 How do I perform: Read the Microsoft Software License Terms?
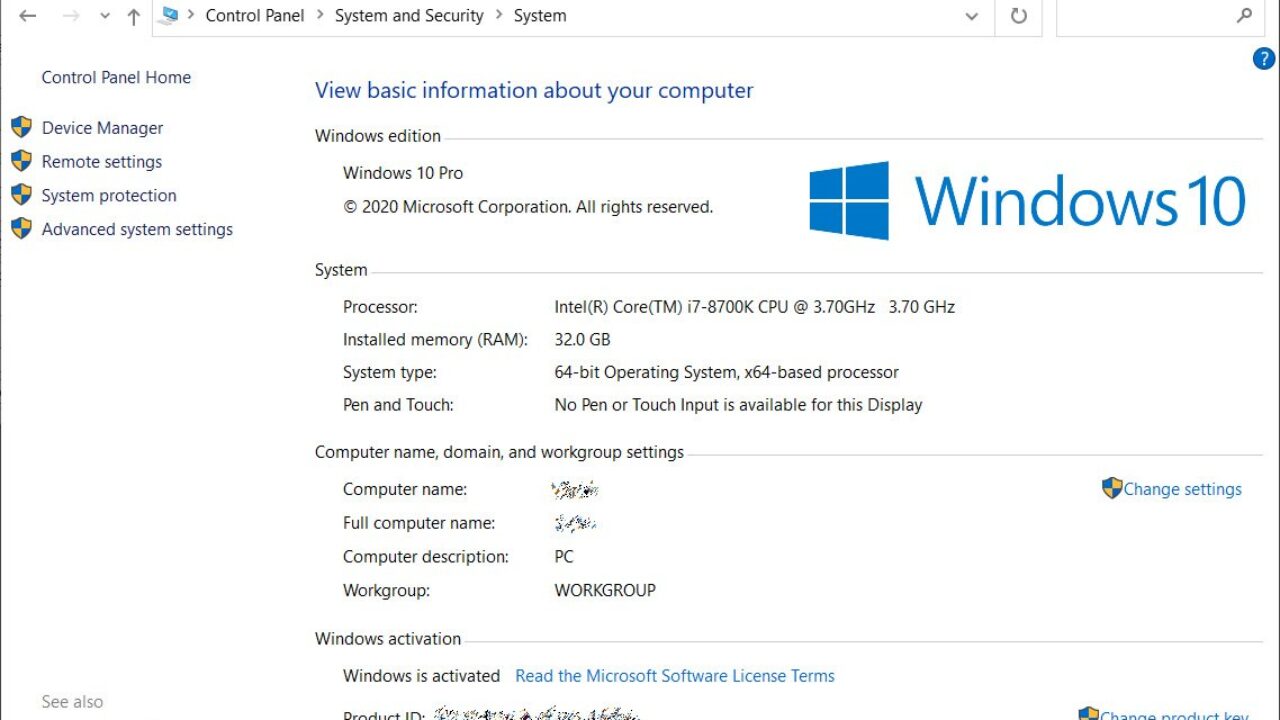[x=674, y=676]
